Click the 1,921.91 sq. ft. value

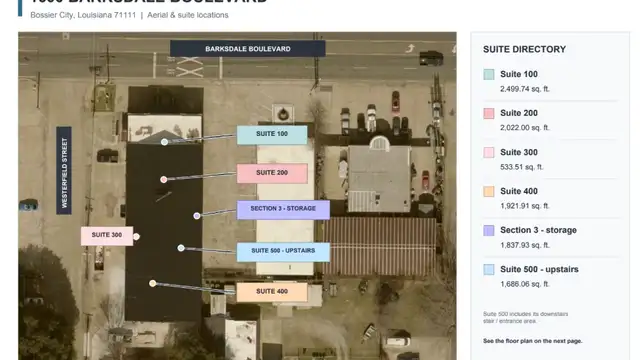point(525,206)
